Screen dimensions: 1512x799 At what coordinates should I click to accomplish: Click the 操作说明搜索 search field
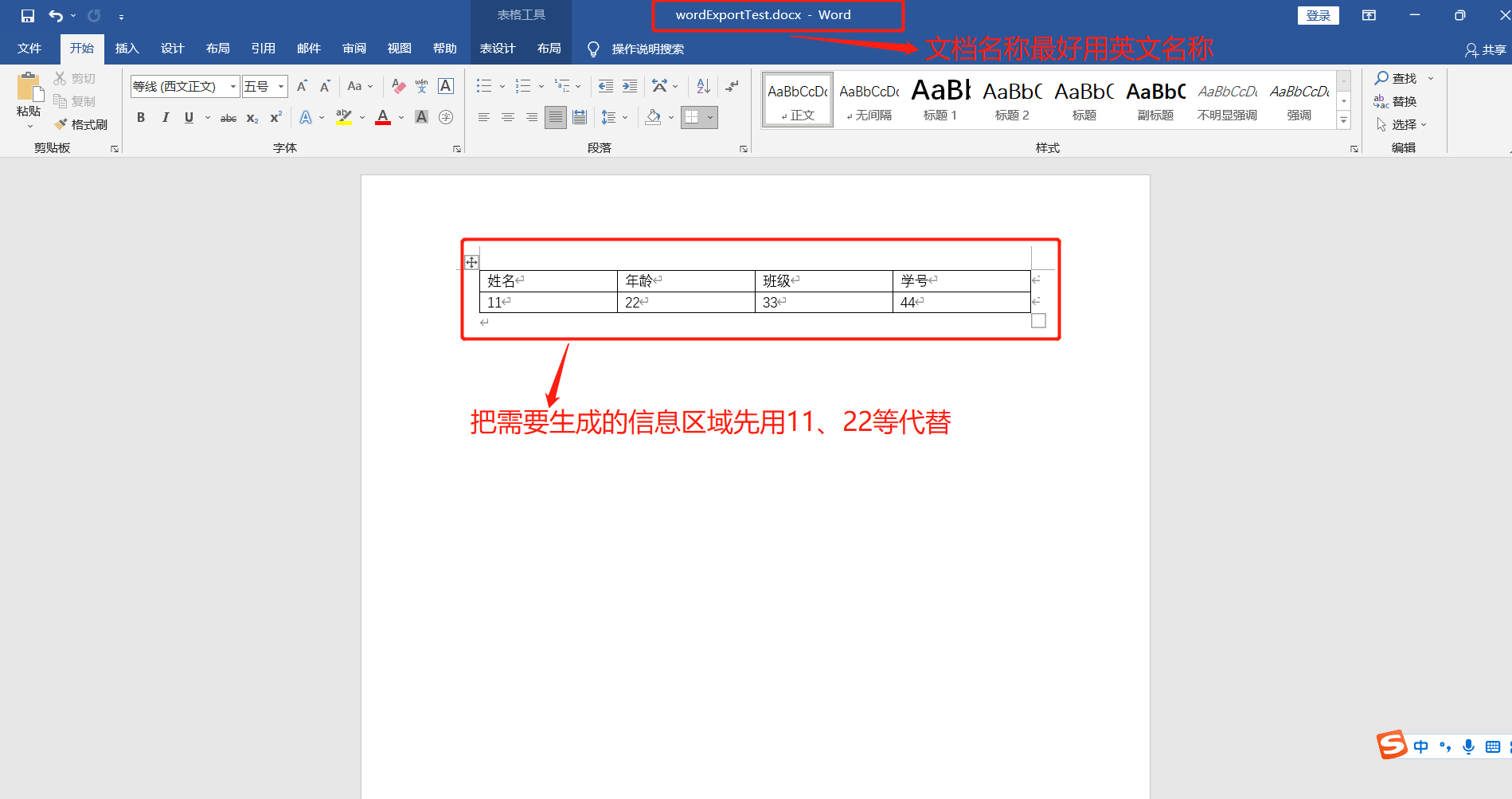647,49
